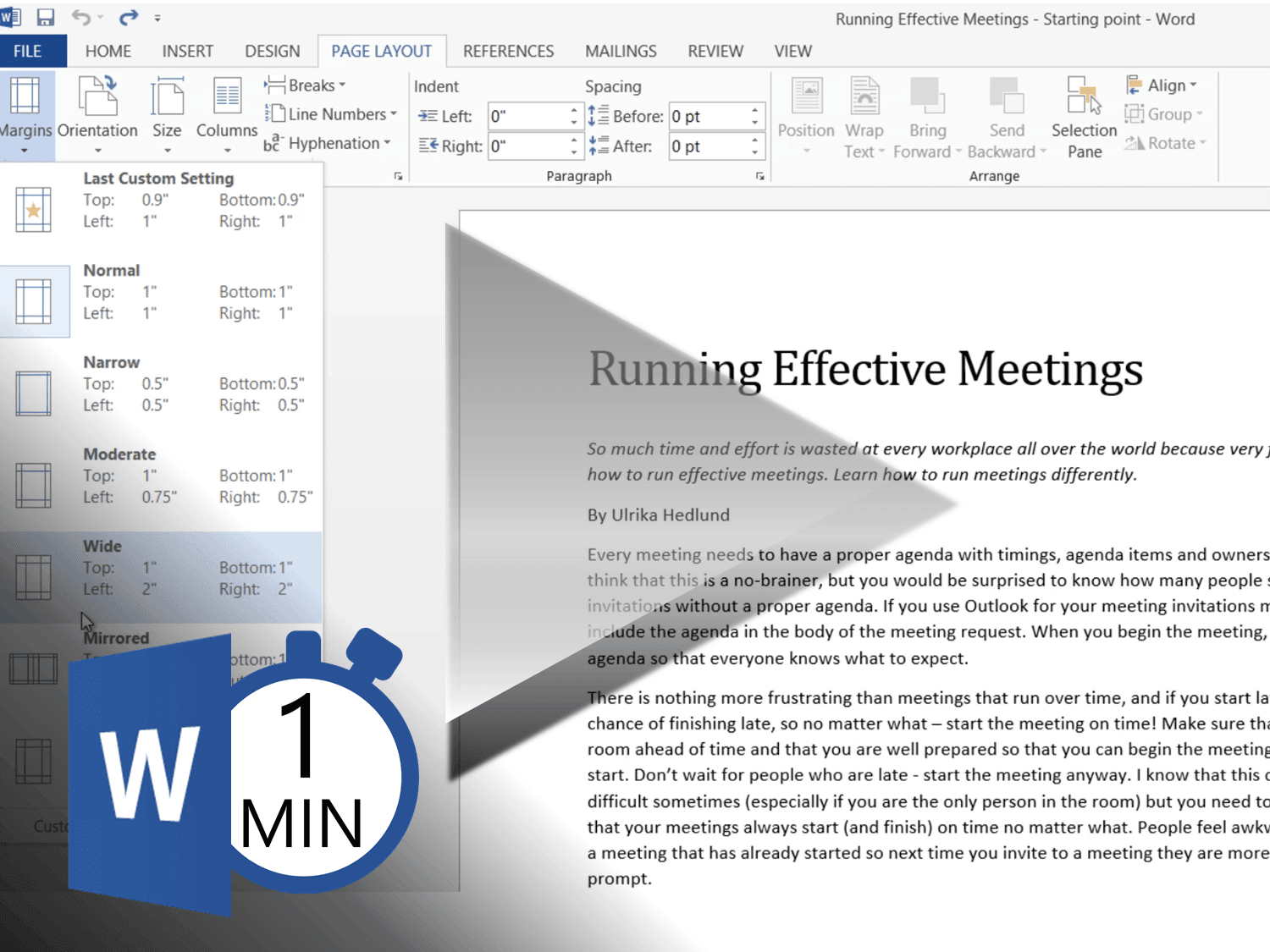
Task: Click the Word application icon in title bar
Action: tap(10, 18)
